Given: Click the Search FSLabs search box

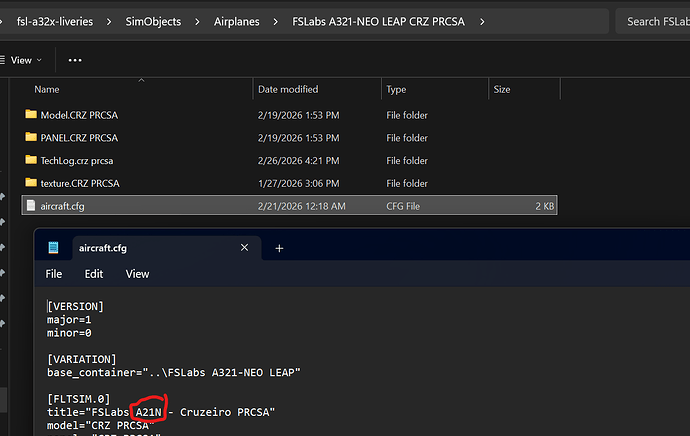Looking at the screenshot, I should [653, 22].
